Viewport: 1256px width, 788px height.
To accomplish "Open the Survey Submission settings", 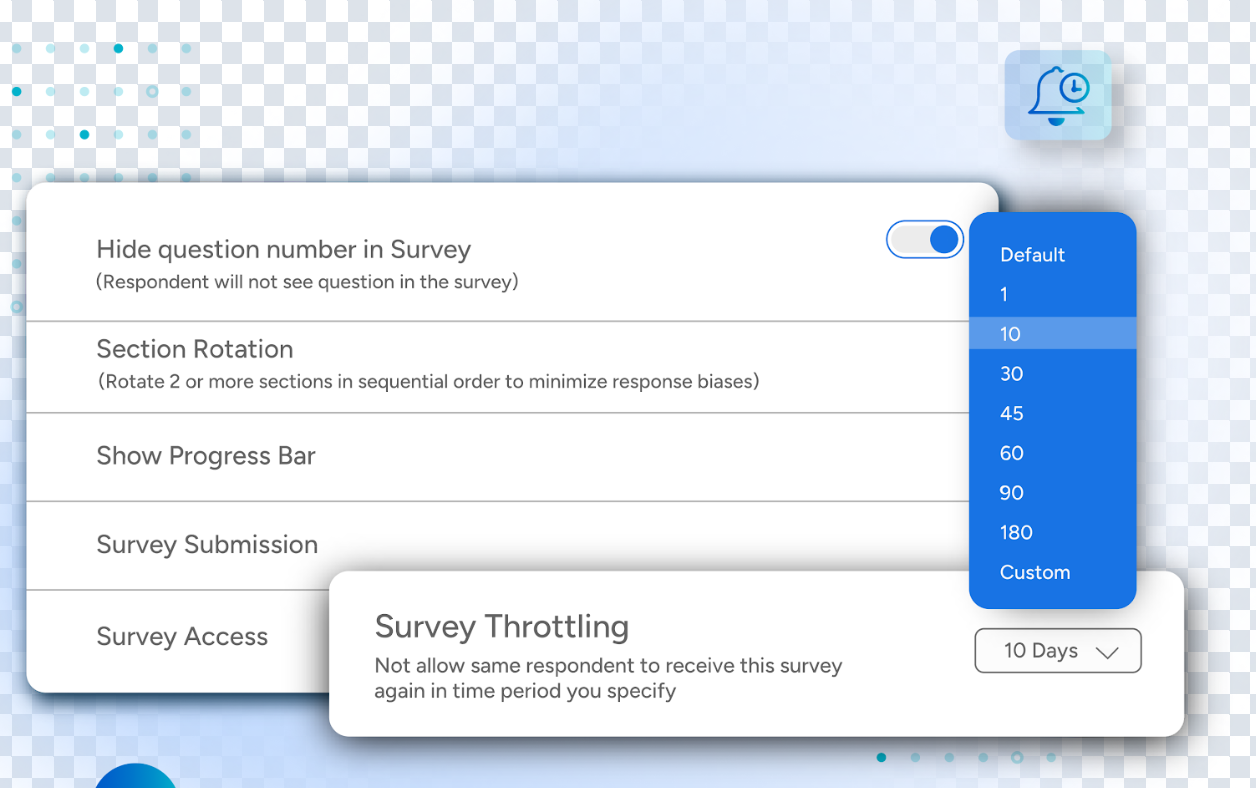I will [x=207, y=545].
